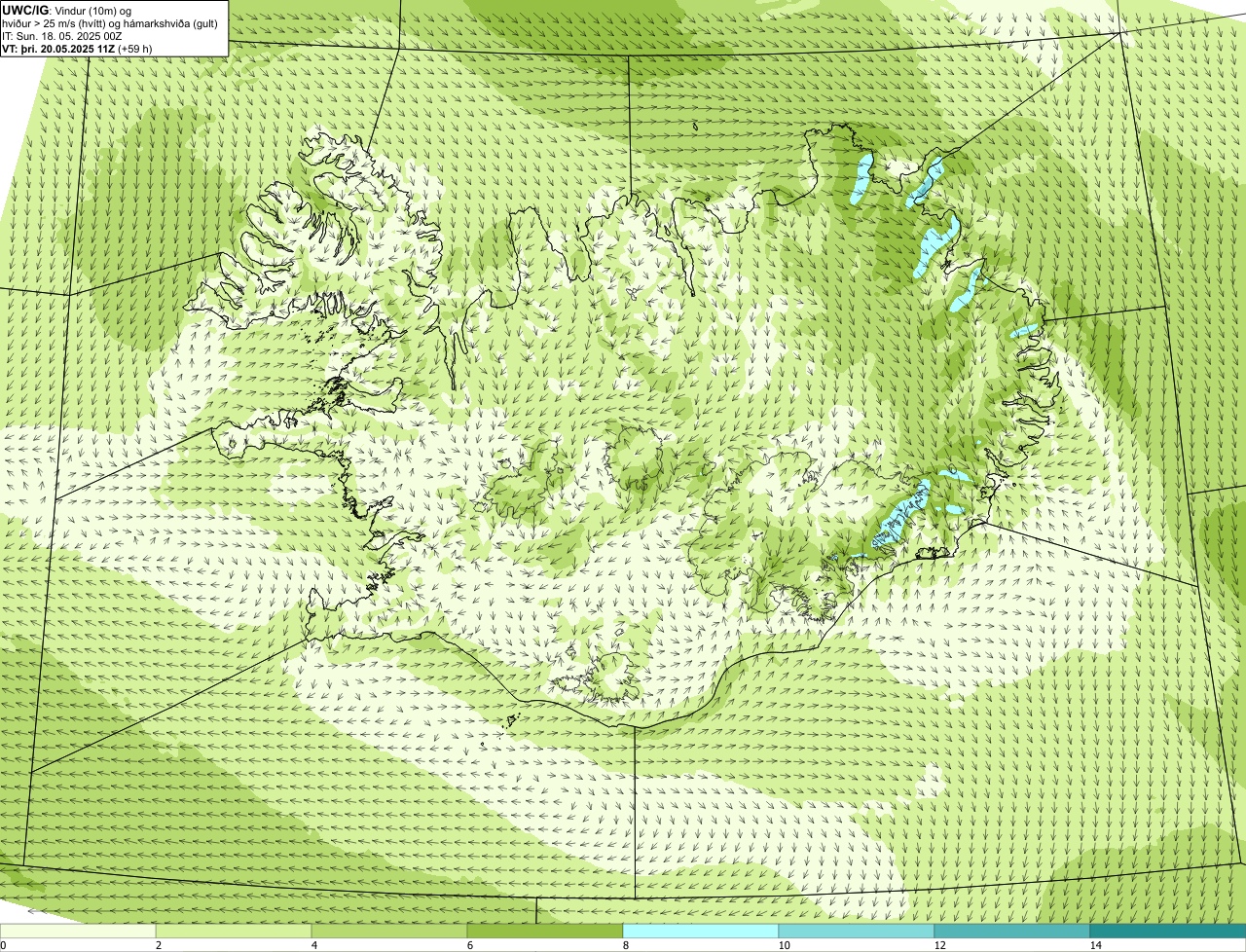1246x952 pixels.
Task: Click tiny Grímsey island north of Iceland
Action: 696,126
